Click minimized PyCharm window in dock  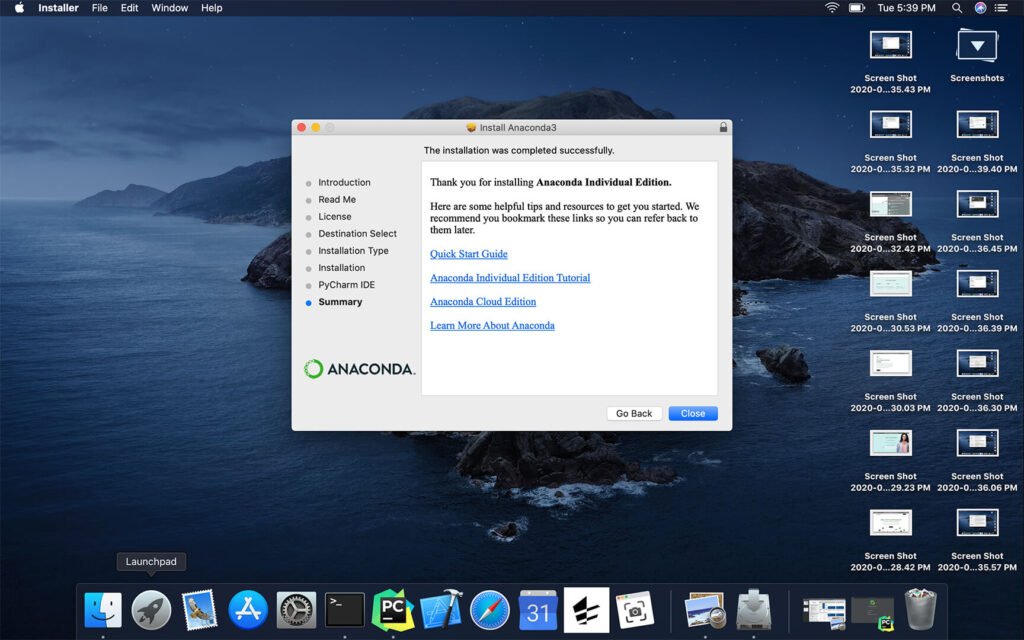tap(872, 613)
